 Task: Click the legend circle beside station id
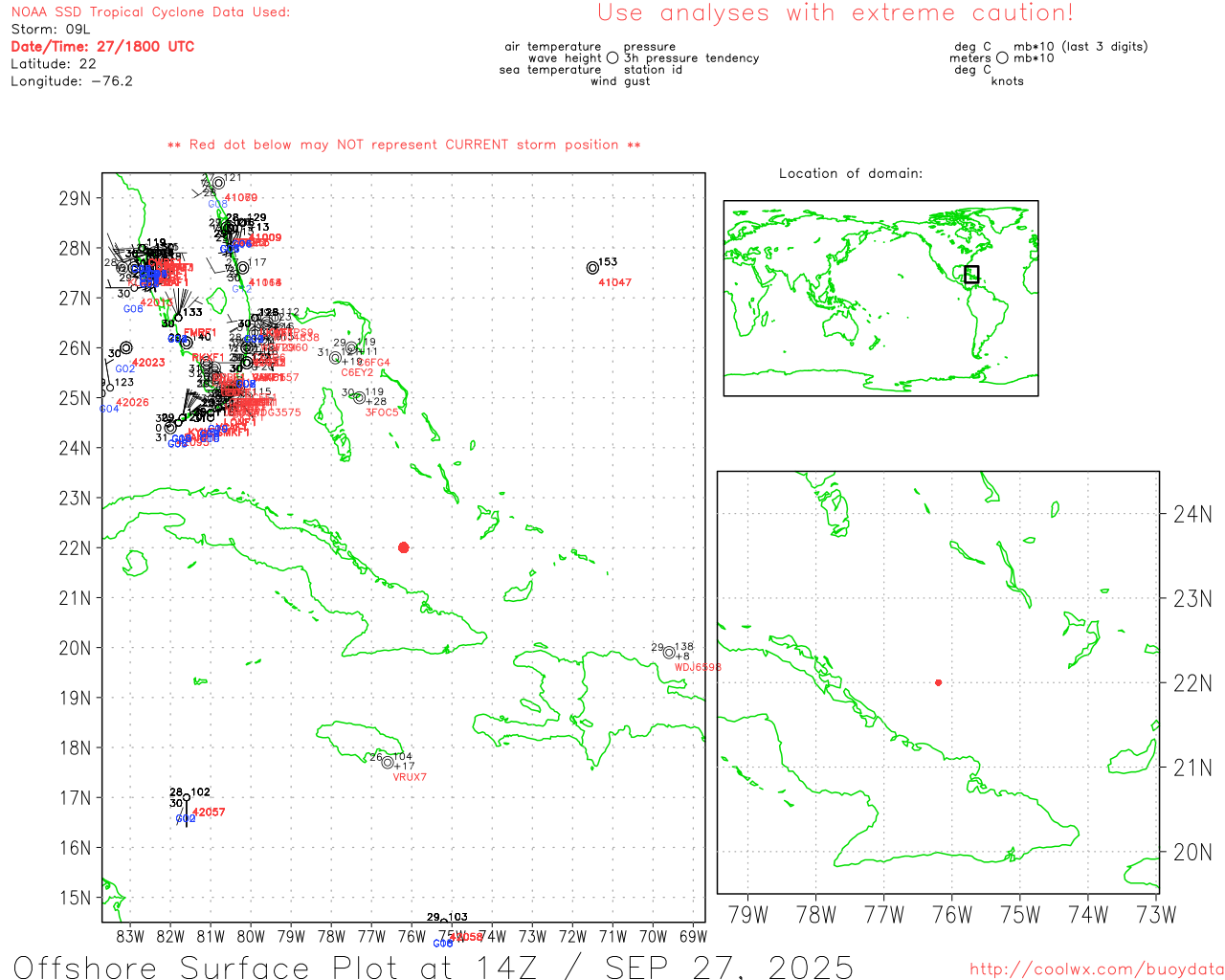coord(612,58)
